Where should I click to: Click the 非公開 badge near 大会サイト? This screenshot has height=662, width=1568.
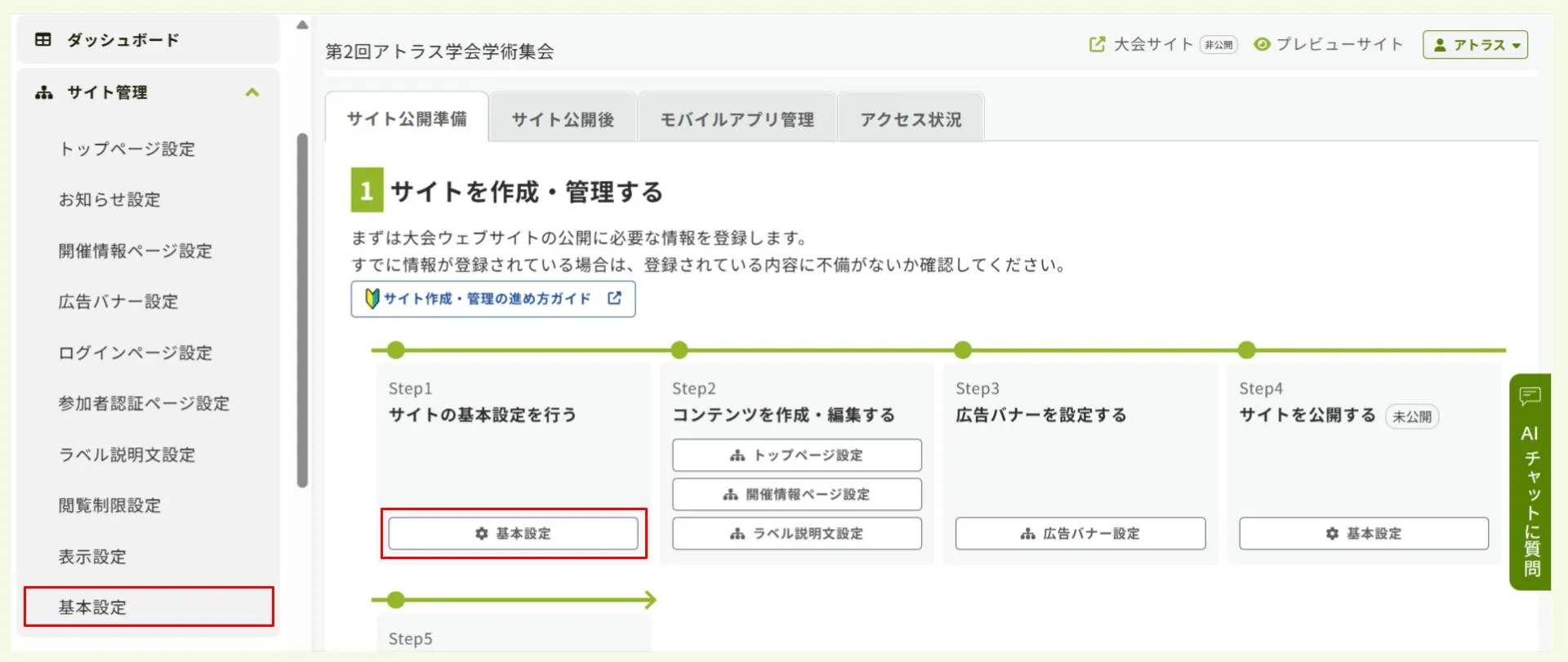1218,44
